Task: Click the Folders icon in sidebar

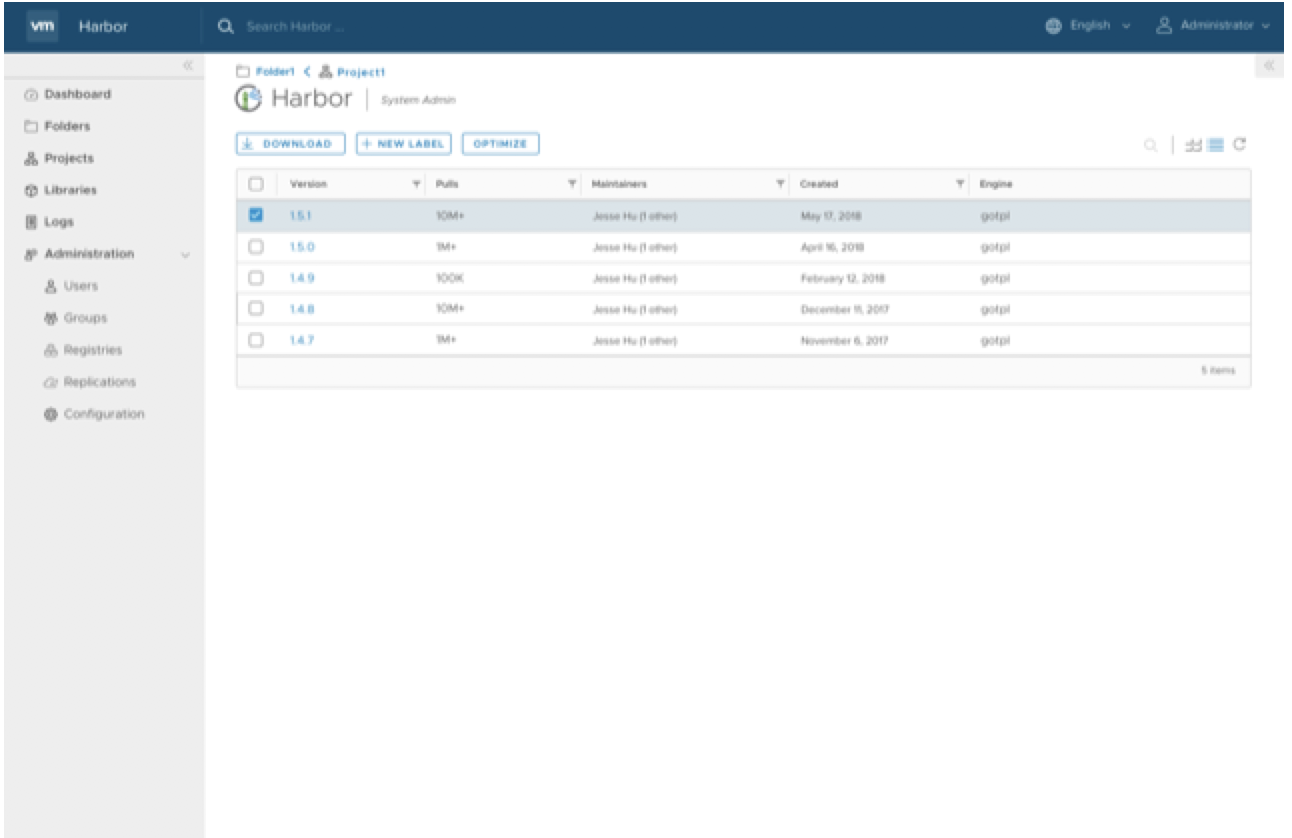Action: [x=31, y=127]
